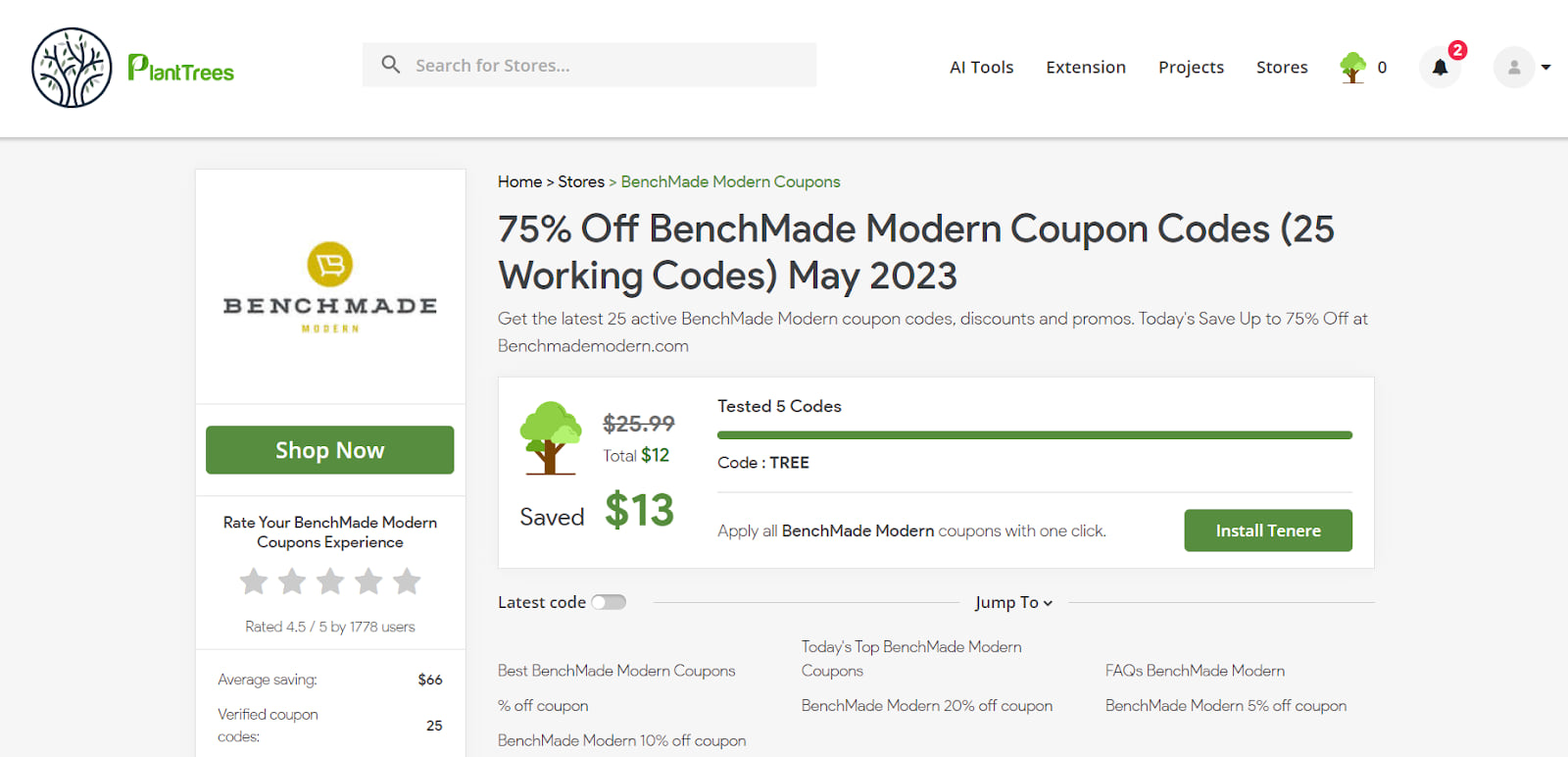Expand the account dropdown arrow

point(1545,68)
